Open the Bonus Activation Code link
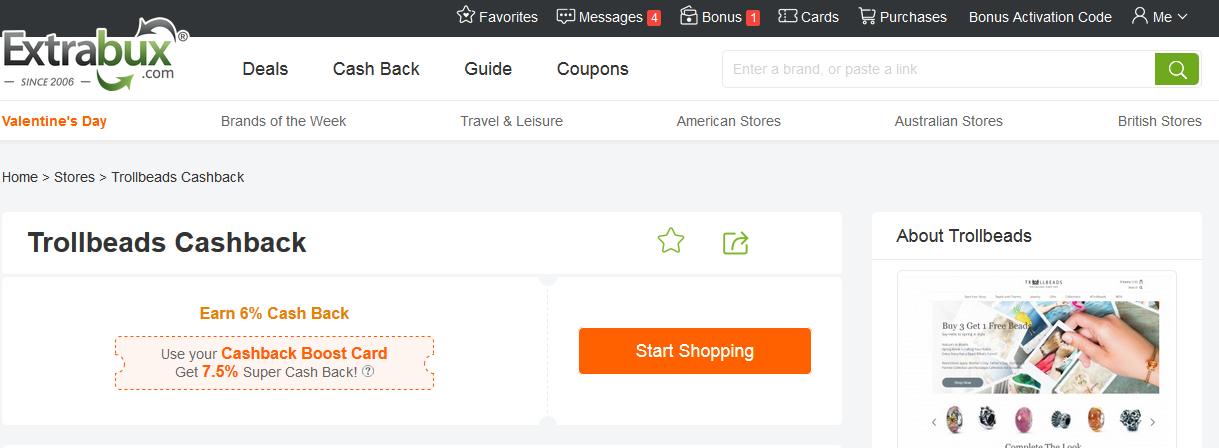Viewport: 1219px width, 448px height. click(1040, 16)
